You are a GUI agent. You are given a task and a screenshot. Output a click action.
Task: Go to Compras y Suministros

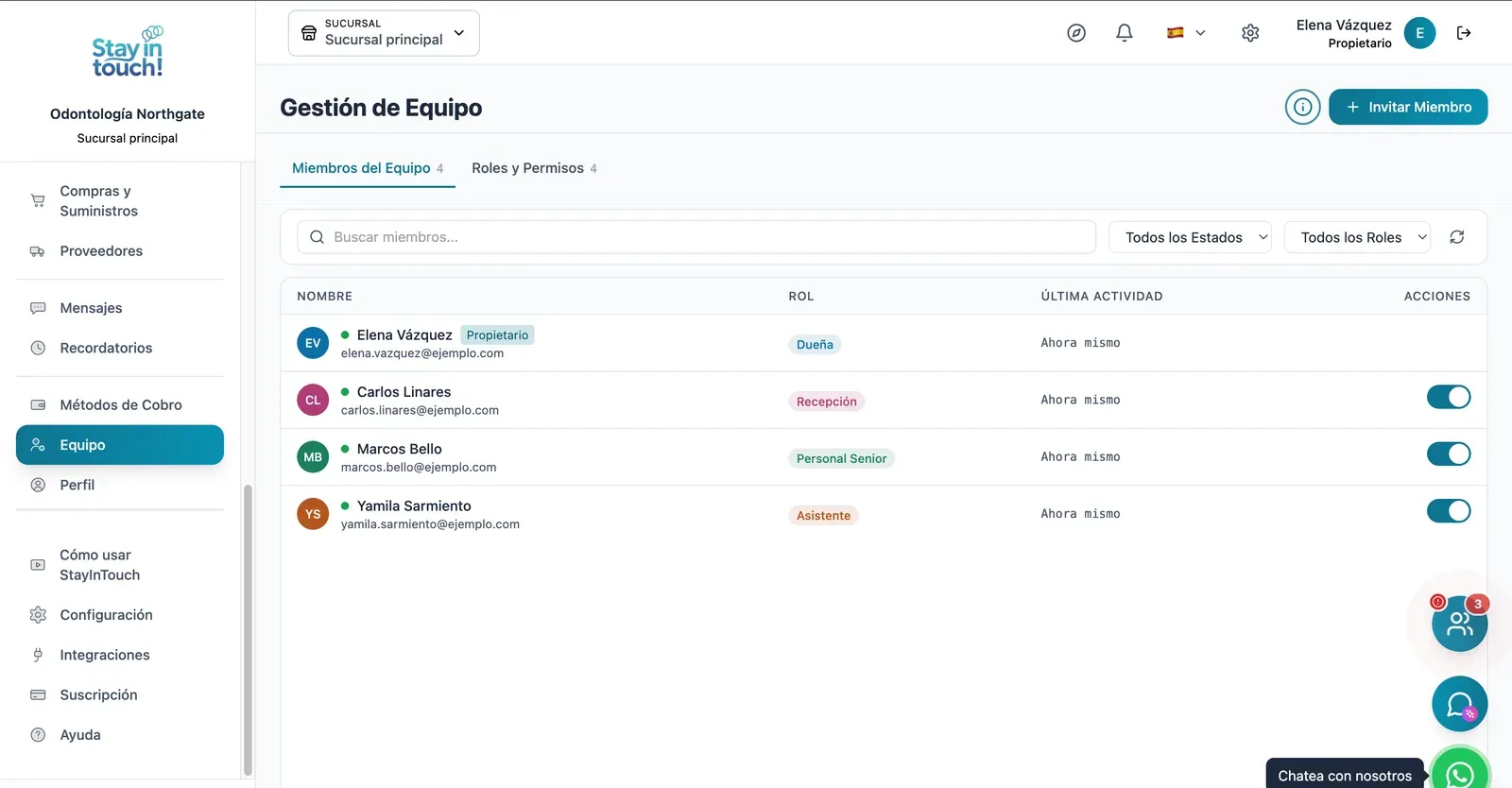tap(120, 200)
